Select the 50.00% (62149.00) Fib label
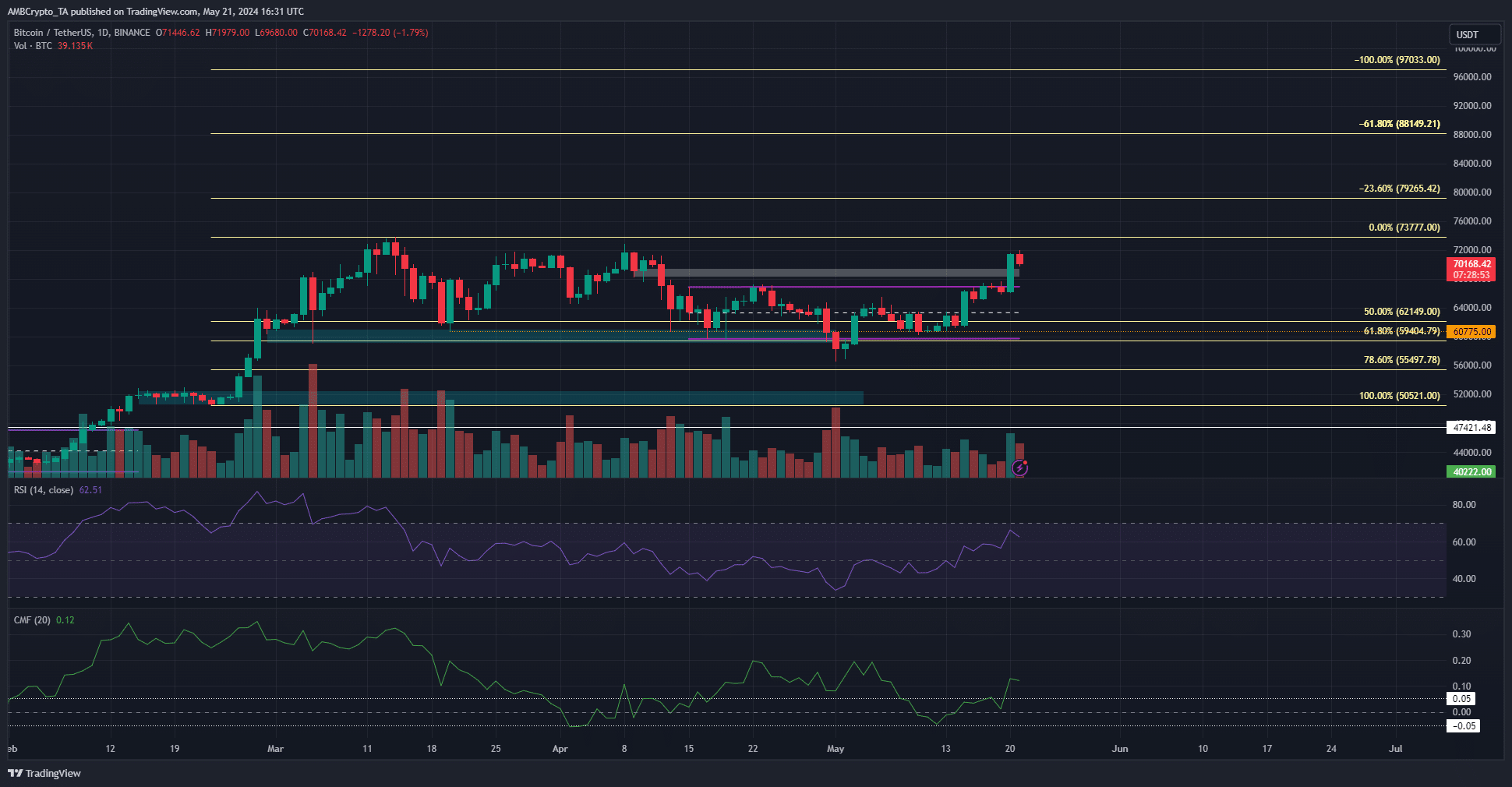 tap(1402, 312)
